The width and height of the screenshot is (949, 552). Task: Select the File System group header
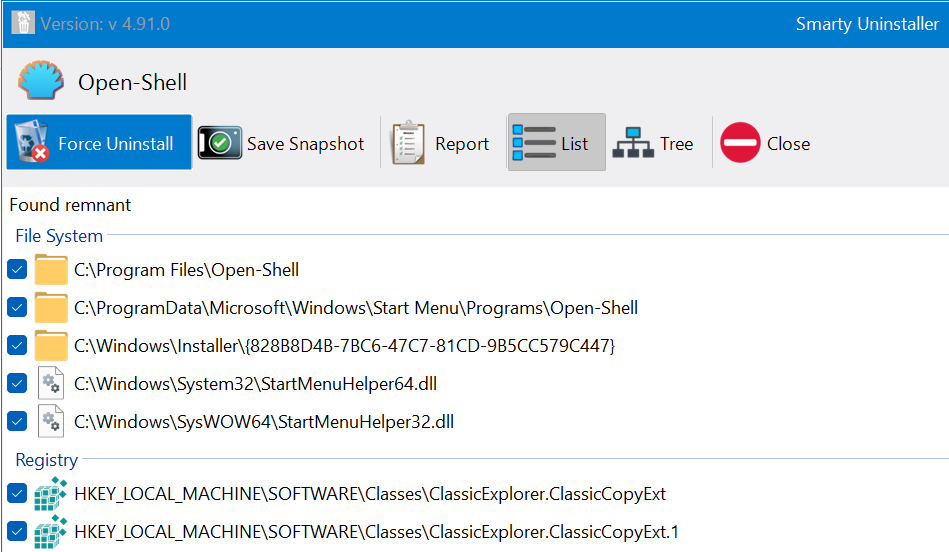point(59,236)
